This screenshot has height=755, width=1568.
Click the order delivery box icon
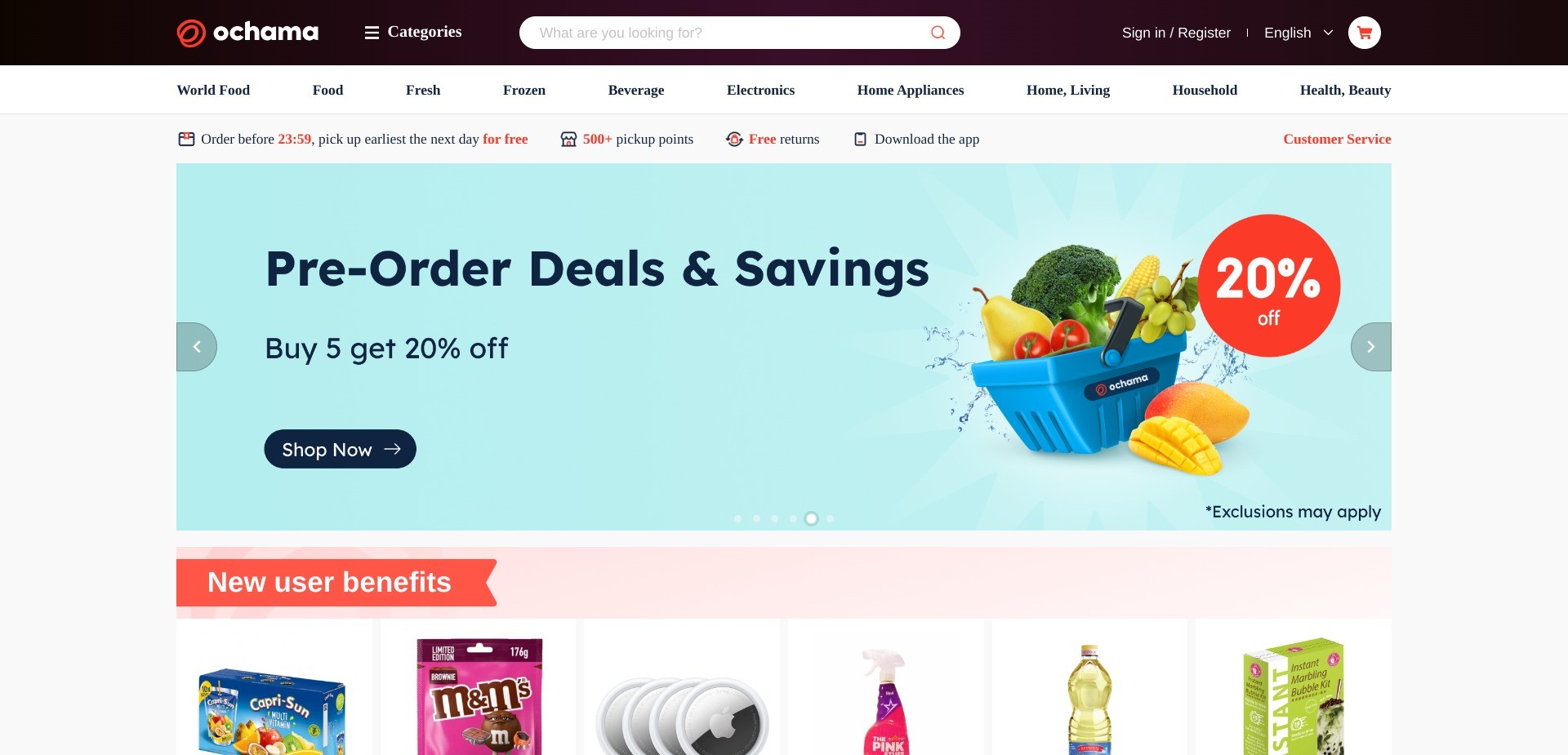pos(186,140)
